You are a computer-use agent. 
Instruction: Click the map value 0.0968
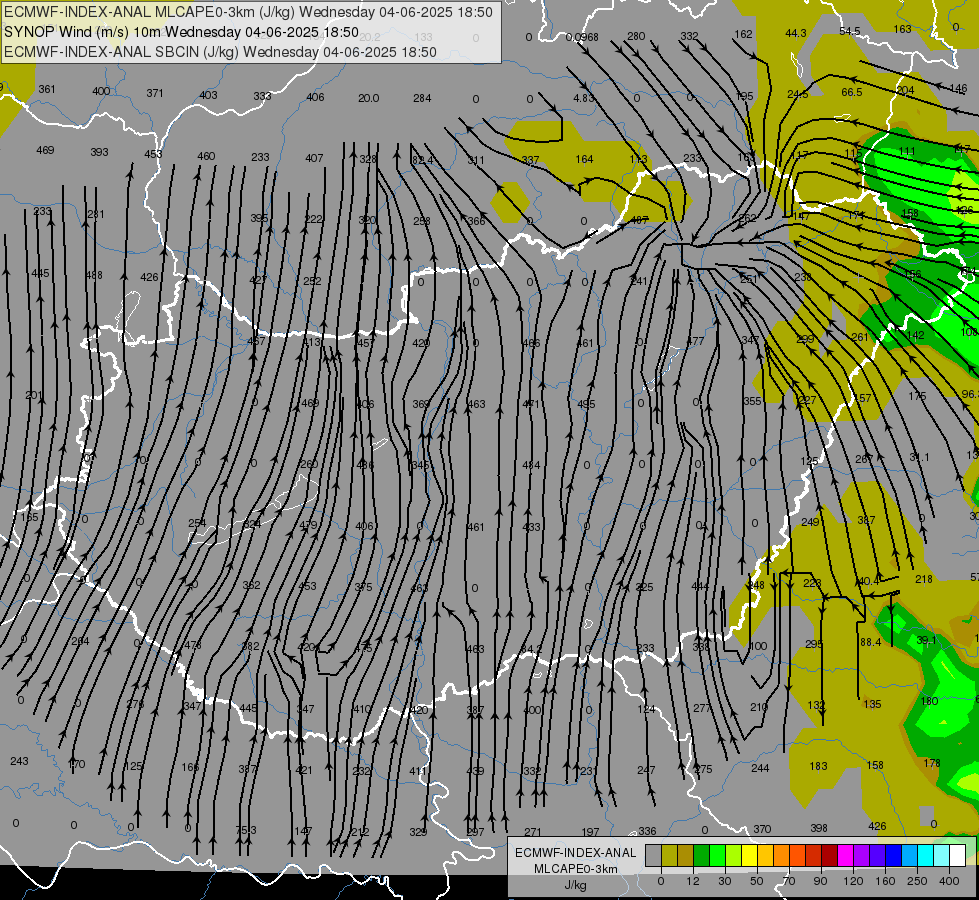582,37
